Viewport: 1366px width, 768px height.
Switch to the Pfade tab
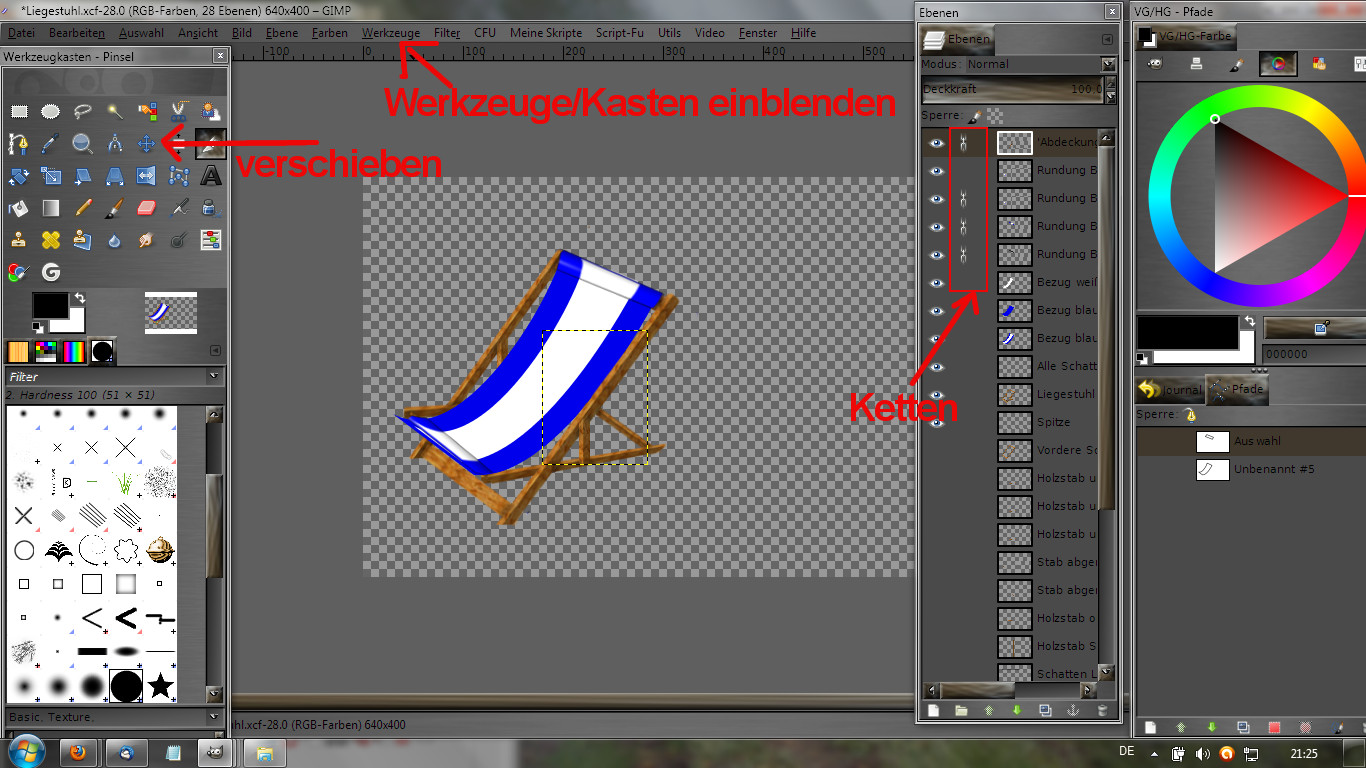point(1237,390)
